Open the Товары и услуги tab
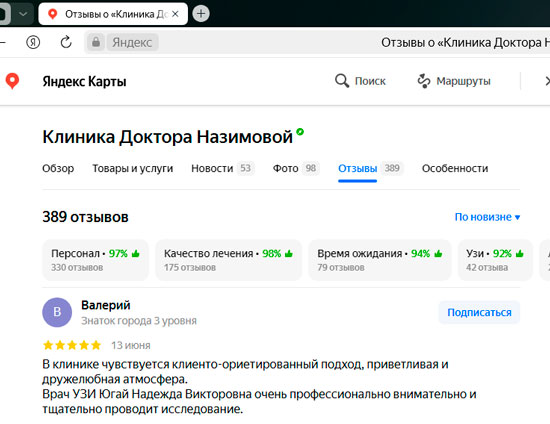This screenshot has height=424, width=550. tap(133, 168)
